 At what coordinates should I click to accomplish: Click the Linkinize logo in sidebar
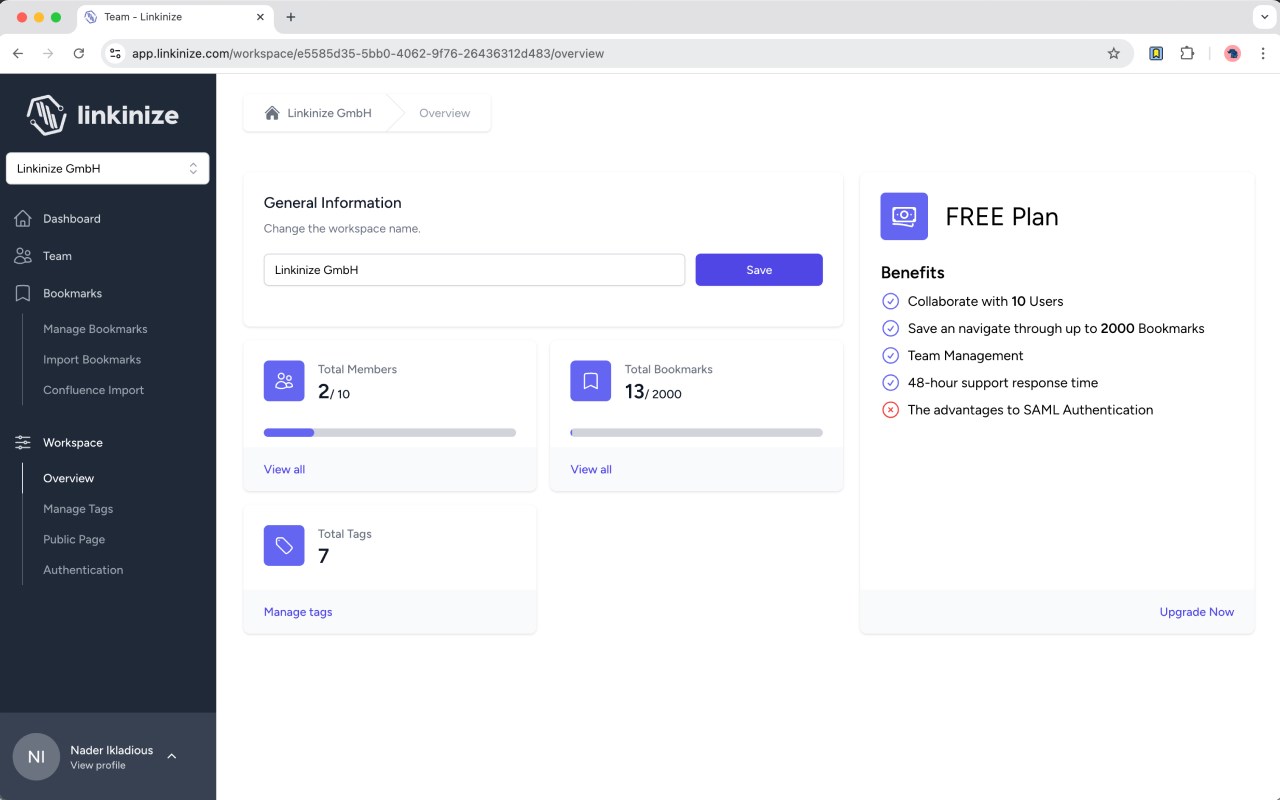click(x=103, y=115)
